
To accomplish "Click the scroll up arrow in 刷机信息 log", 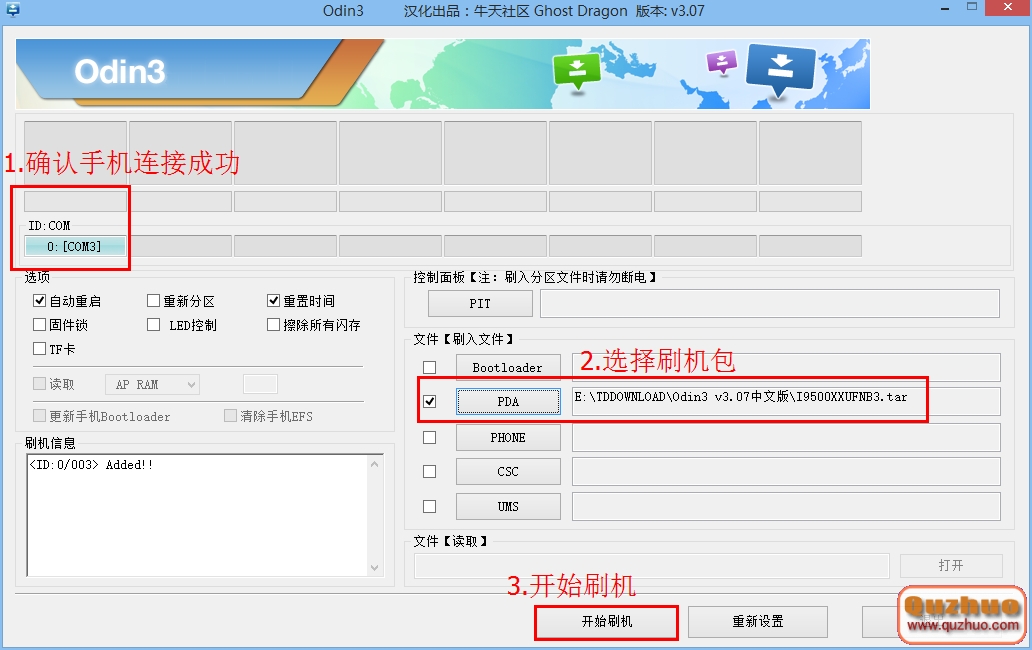I will click(374, 464).
